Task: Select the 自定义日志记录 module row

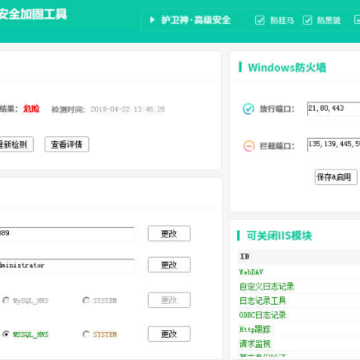Action: (299, 286)
